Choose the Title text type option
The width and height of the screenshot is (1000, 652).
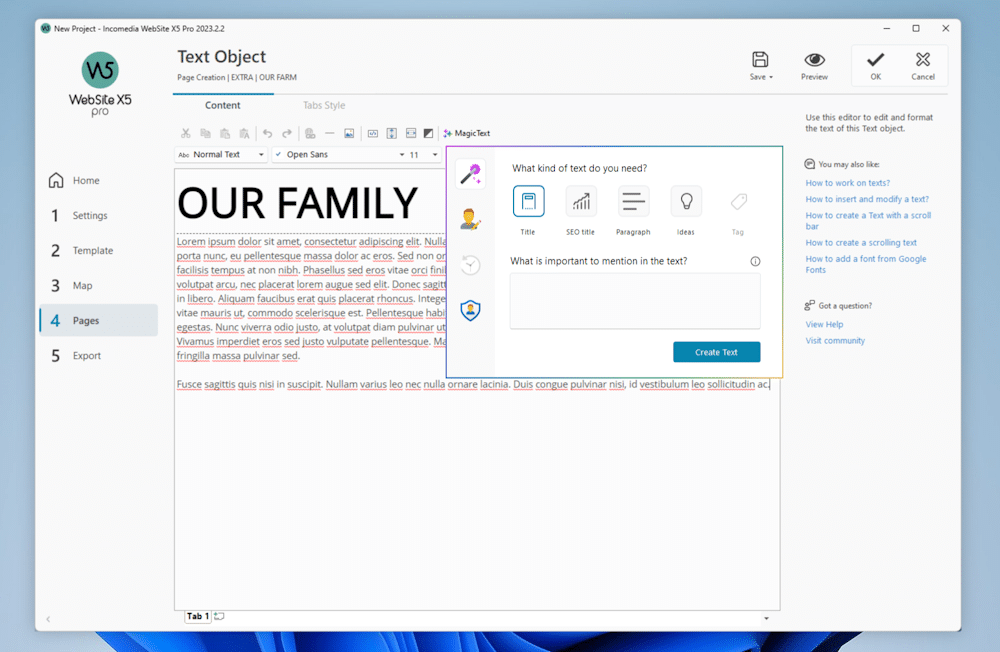point(528,202)
